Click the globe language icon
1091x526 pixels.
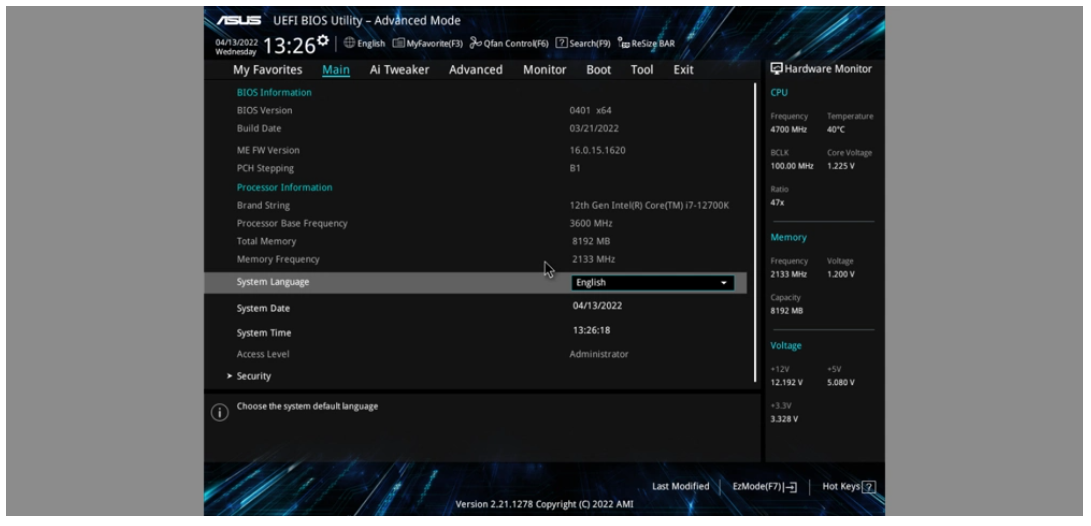point(349,43)
